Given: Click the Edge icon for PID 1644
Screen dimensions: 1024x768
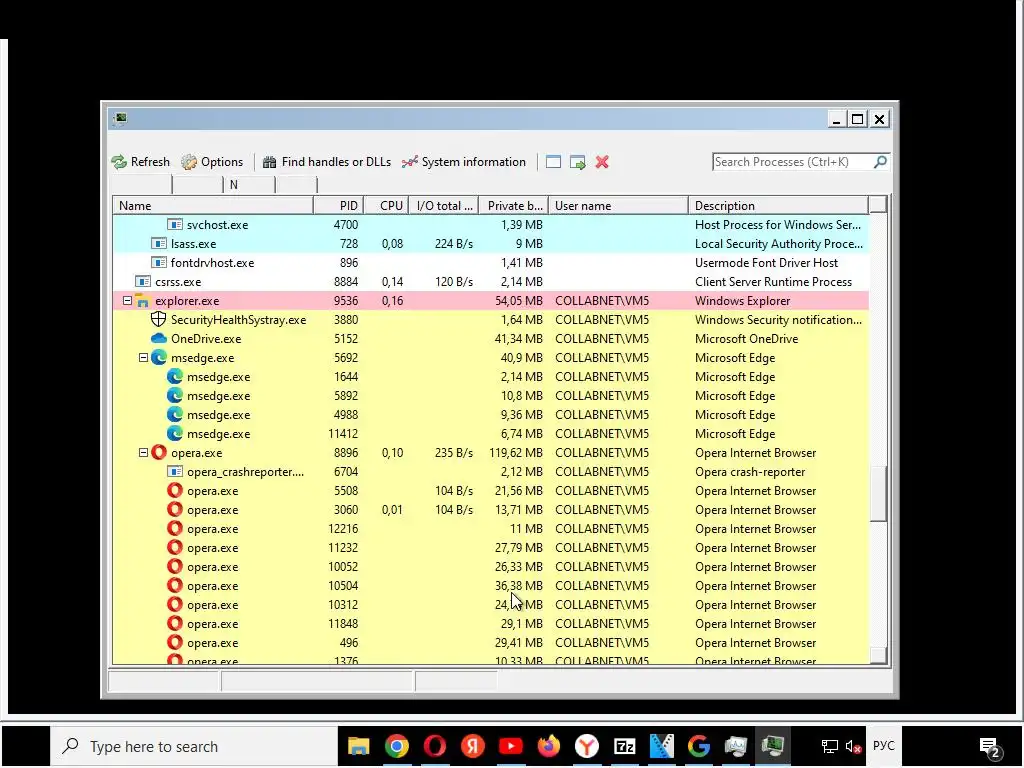Looking at the screenshot, I should point(174,376).
